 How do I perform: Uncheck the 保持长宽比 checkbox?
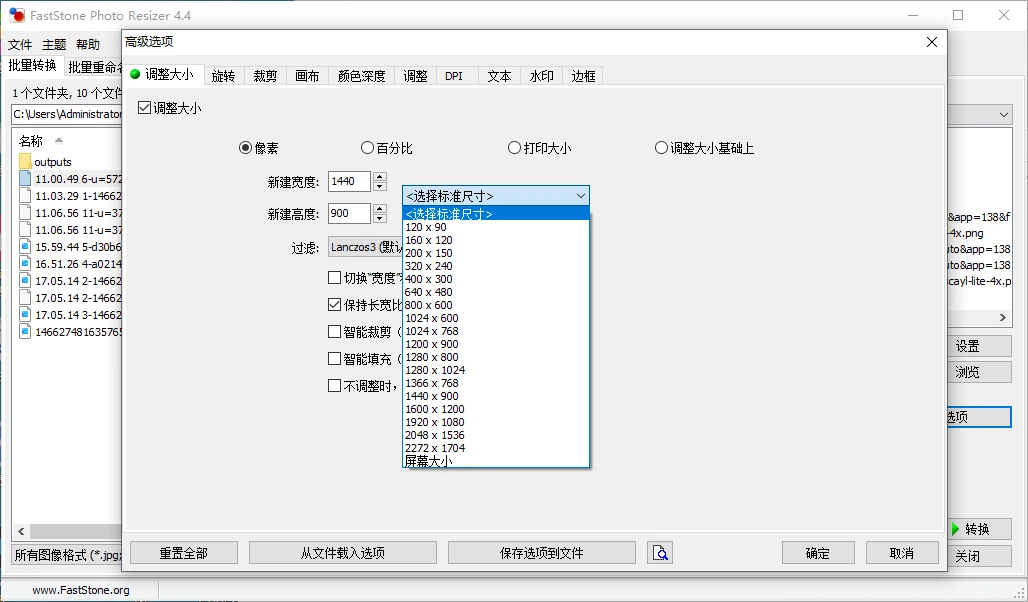coord(337,305)
